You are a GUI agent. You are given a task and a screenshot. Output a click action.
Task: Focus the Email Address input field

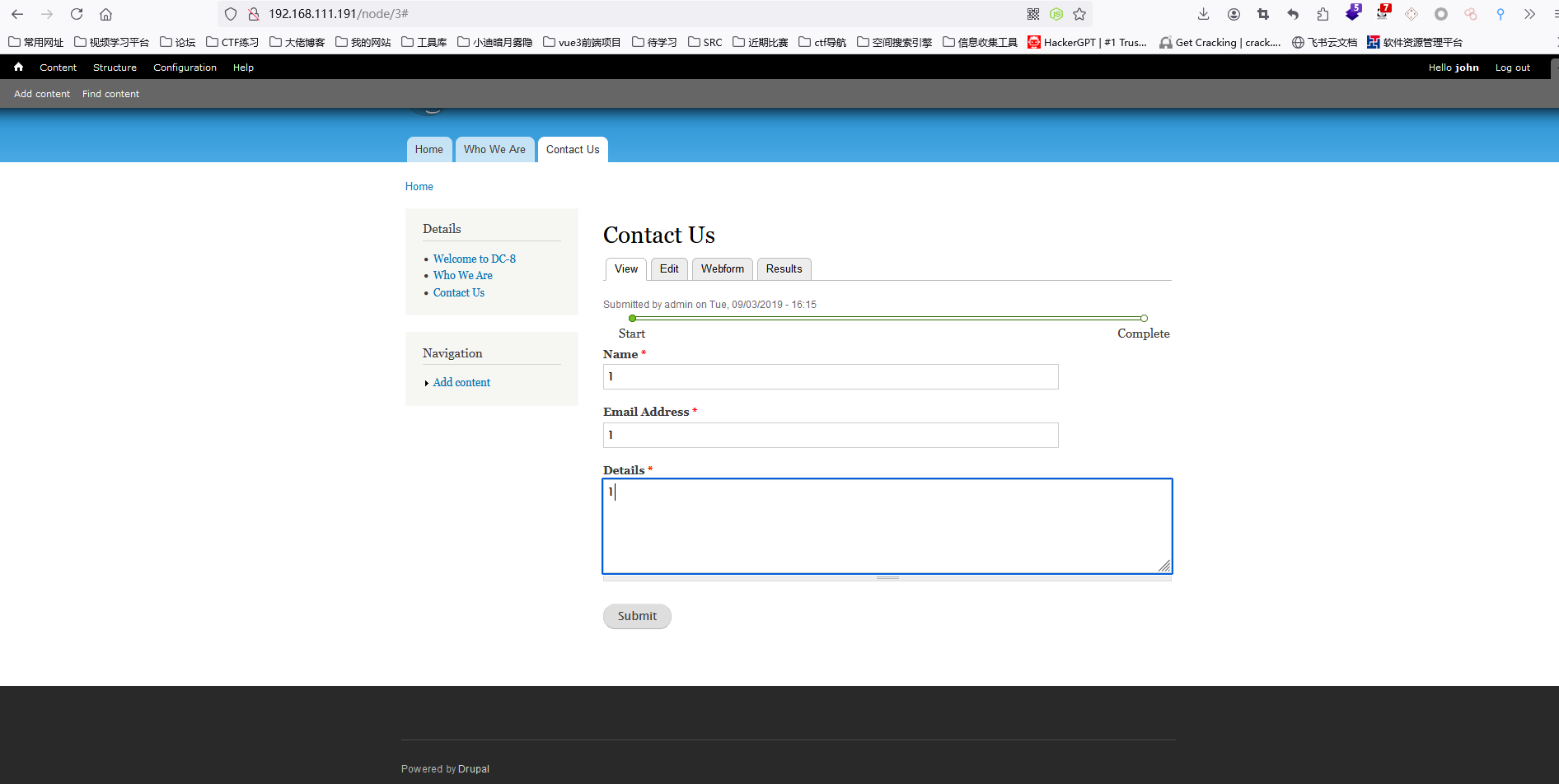[x=831, y=435]
